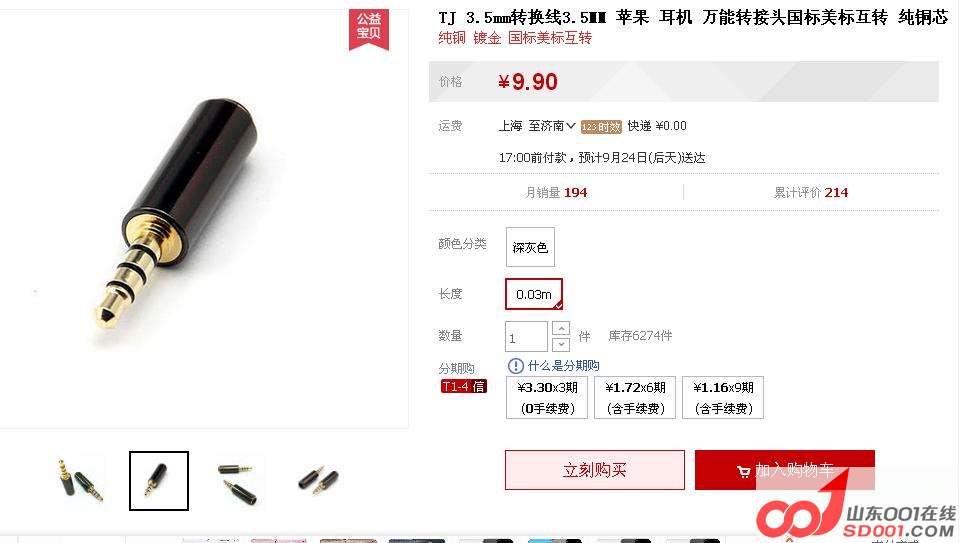Expand the 至济南 destination dropdown
Image resolution: width=961 pixels, height=543 pixels.
(552, 126)
